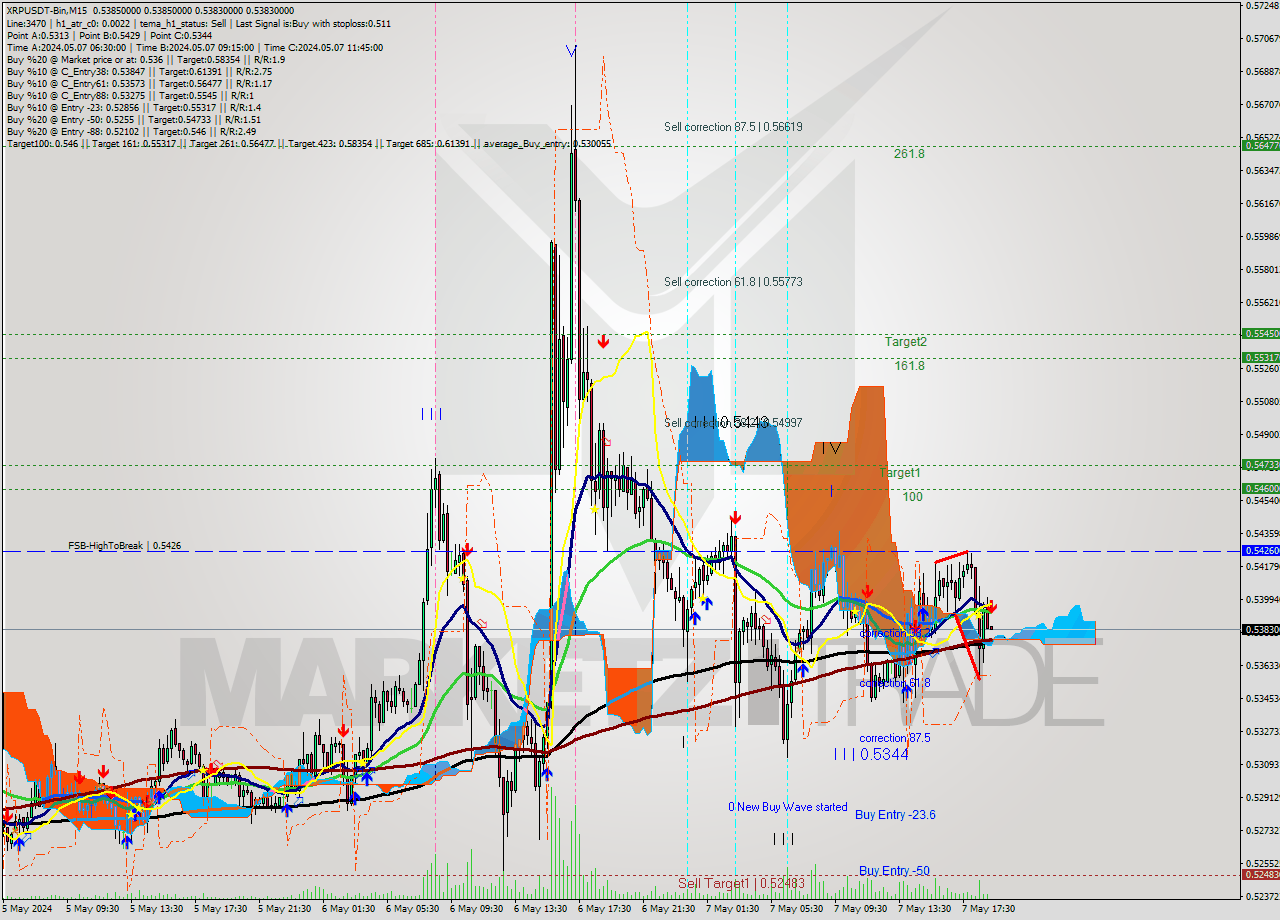This screenshot has height=920, width=1280.
Task: Click the 0.5309 price scale label
Action: coord(1262,765)
